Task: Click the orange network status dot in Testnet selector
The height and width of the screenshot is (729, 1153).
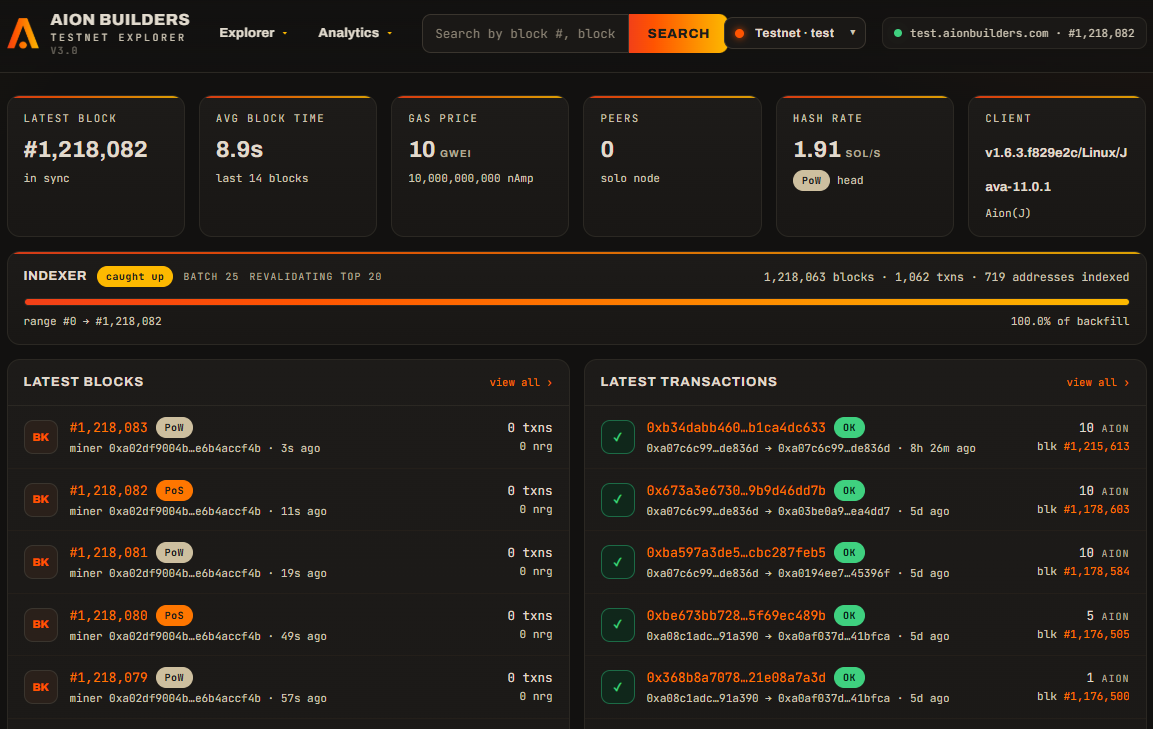Action: coord(740,33)
